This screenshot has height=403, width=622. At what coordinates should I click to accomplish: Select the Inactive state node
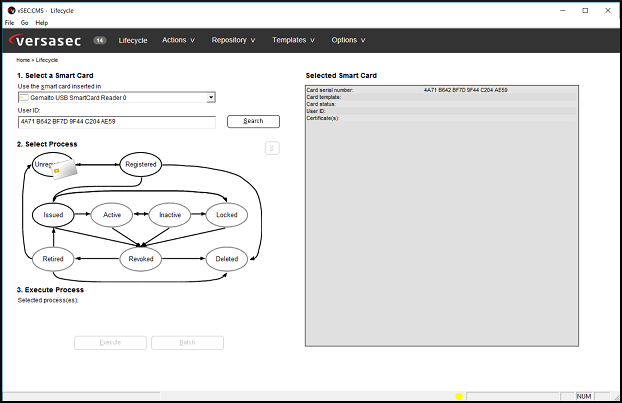click(x=170, y=215)
